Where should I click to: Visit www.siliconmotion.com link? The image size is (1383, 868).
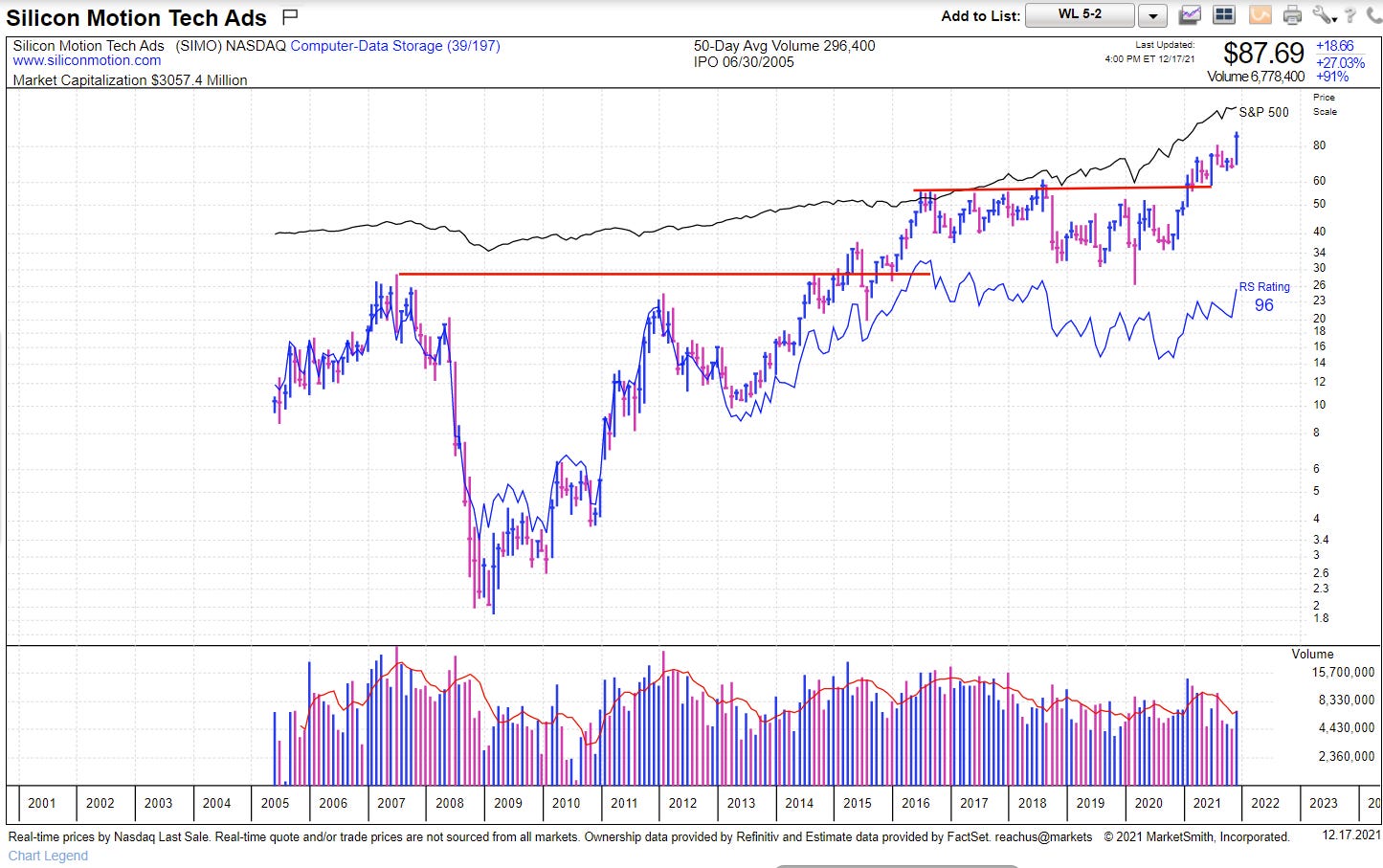[87, 60]
